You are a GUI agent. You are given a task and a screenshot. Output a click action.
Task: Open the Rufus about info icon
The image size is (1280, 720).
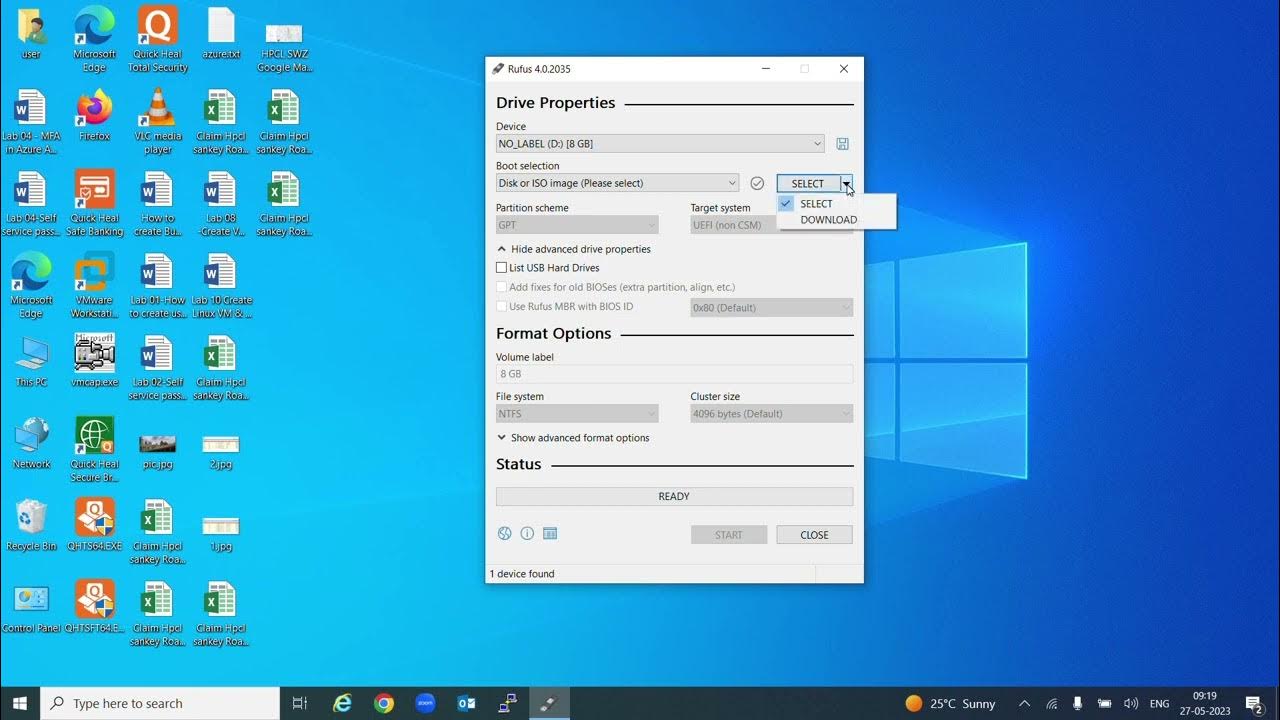click(527, 534)
